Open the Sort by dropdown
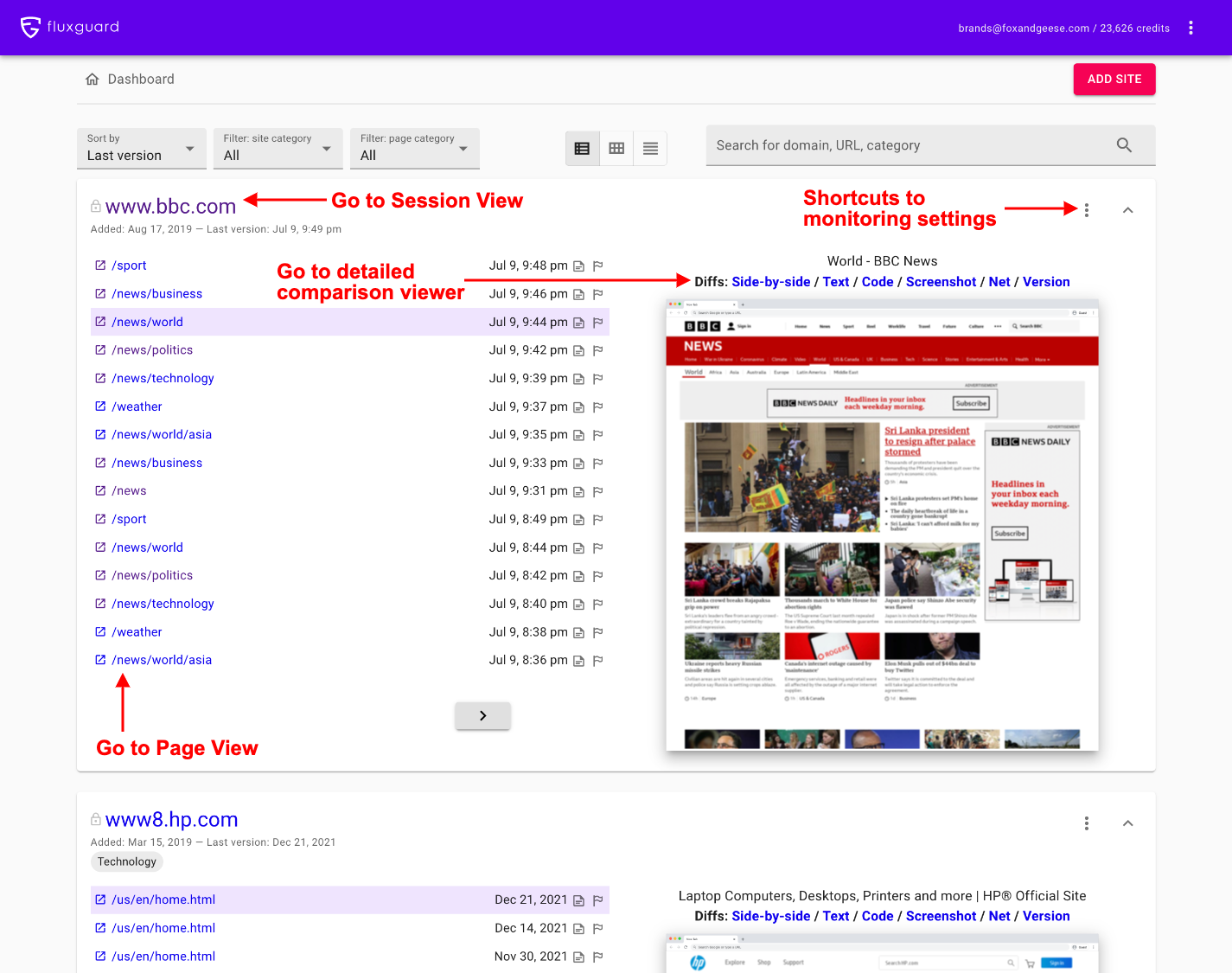Screen dimensions: 1232x973 coord(142,148)
